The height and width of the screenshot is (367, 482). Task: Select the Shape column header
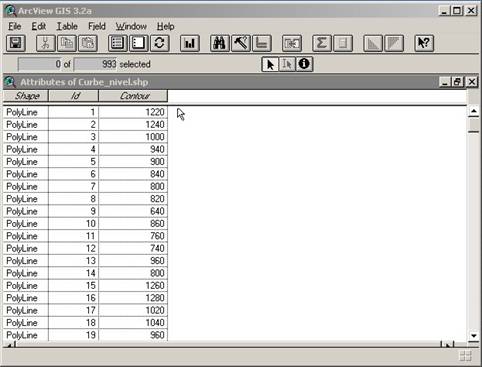[x=26, y=96]
